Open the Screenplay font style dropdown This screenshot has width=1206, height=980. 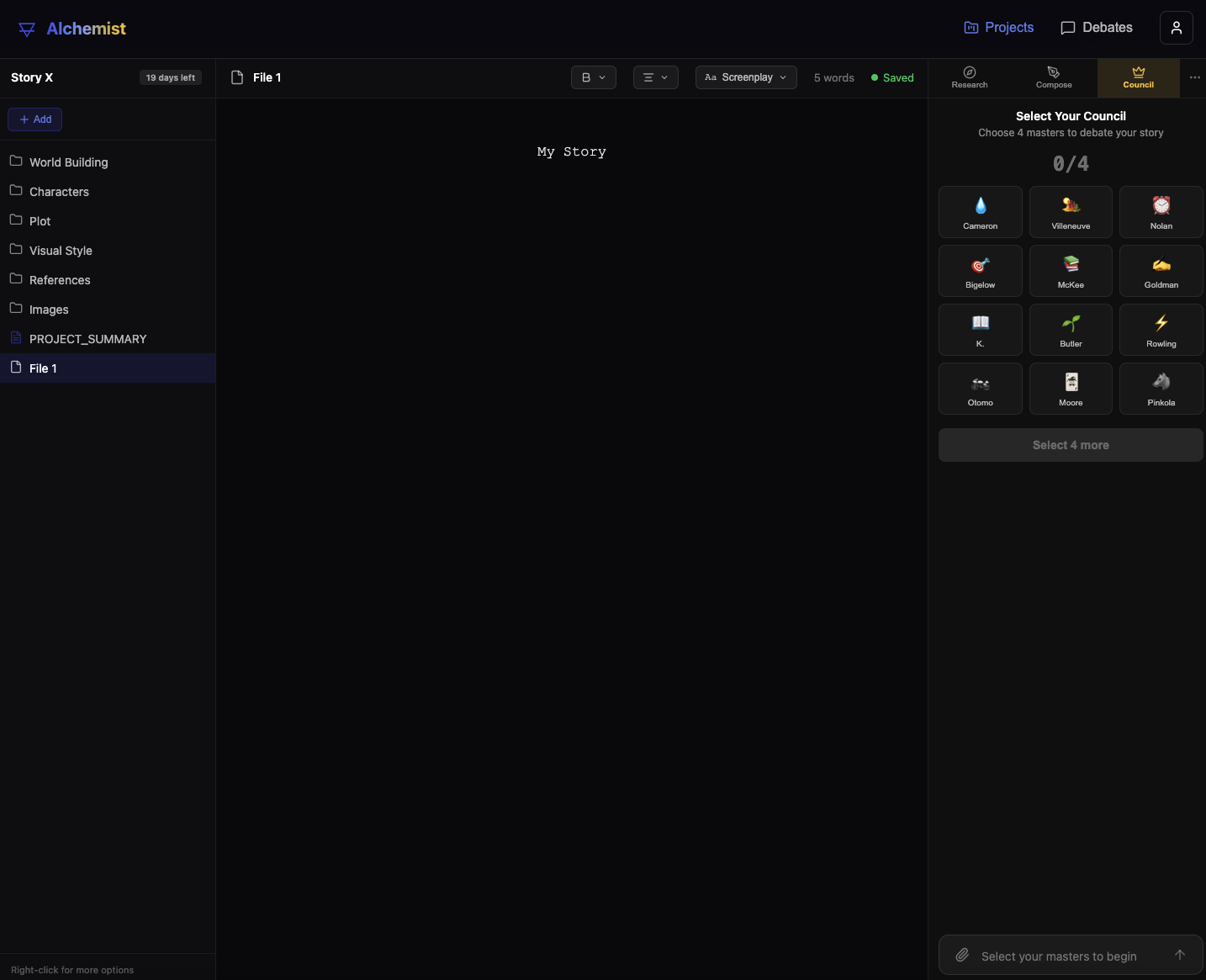[745, 77]
